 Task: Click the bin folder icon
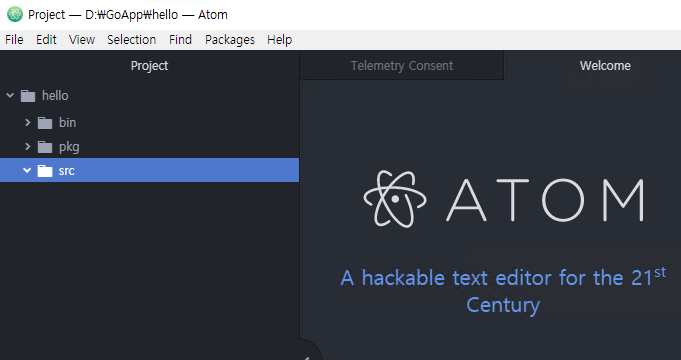pyautogui.click(x=45, y=123)
